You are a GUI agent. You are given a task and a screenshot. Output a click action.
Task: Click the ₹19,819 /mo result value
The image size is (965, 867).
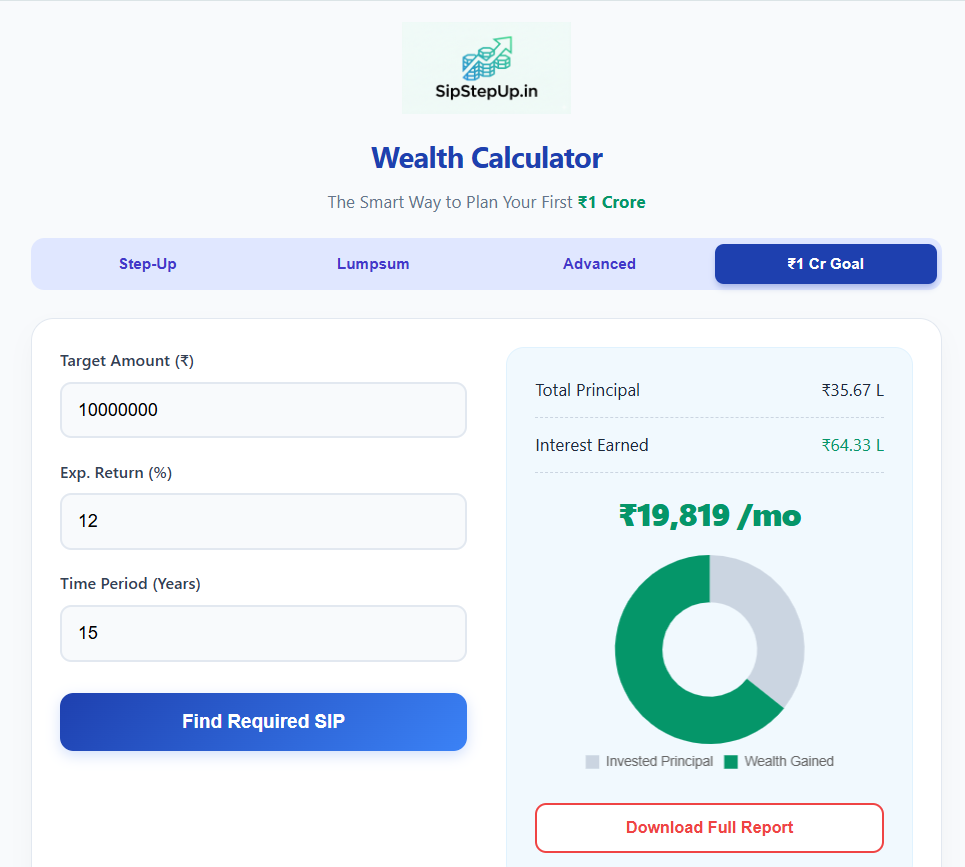click(x=709, y=515)
